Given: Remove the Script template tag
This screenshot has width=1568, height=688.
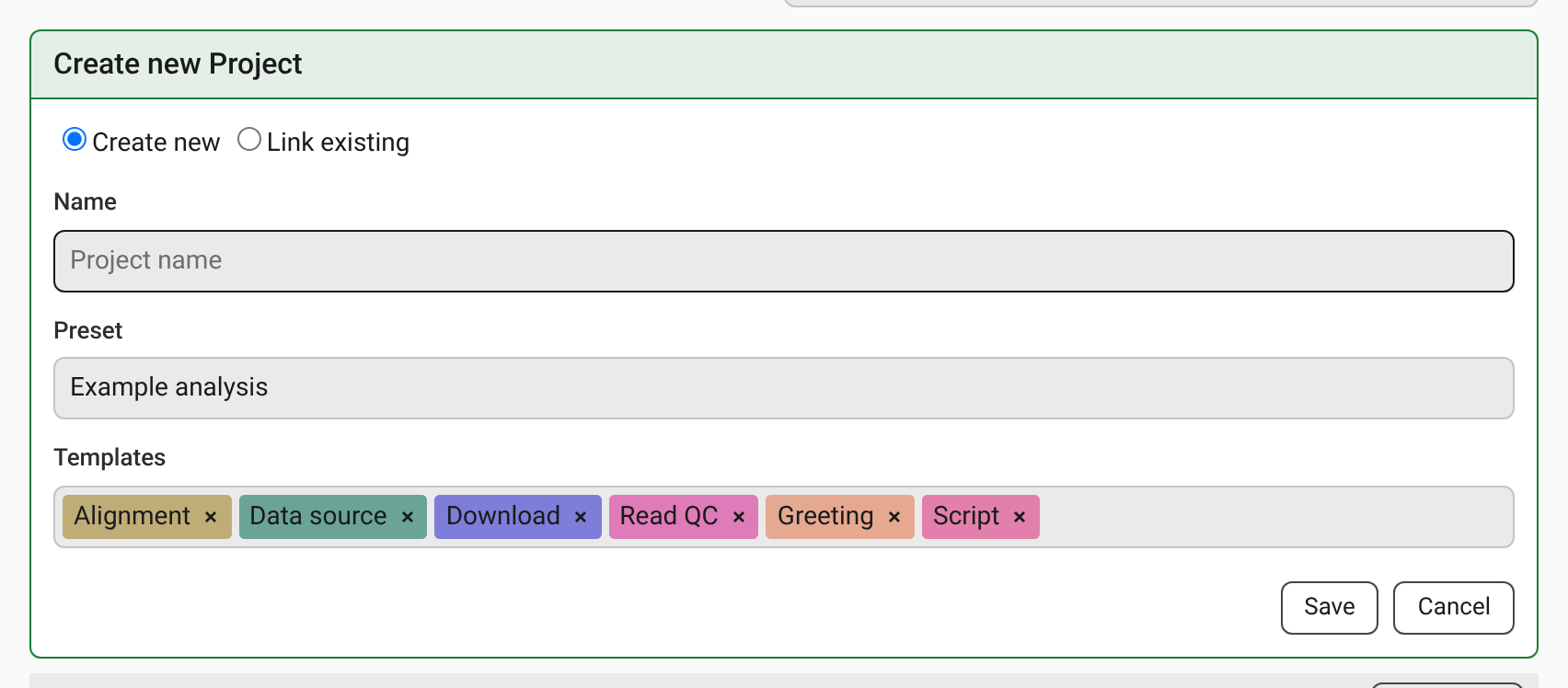Looking at the screenshot, I should (x=1020, y=517).
